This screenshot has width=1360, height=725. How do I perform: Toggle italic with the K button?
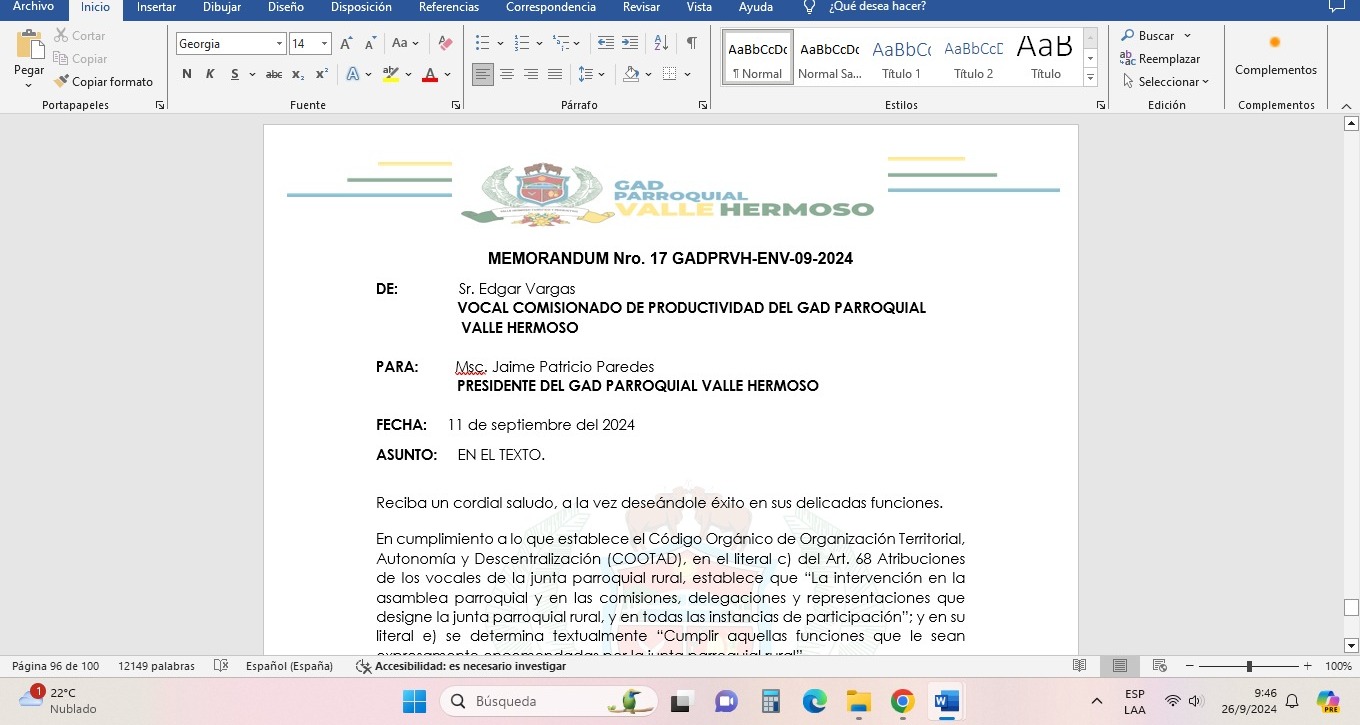click(x=210, y=75)
